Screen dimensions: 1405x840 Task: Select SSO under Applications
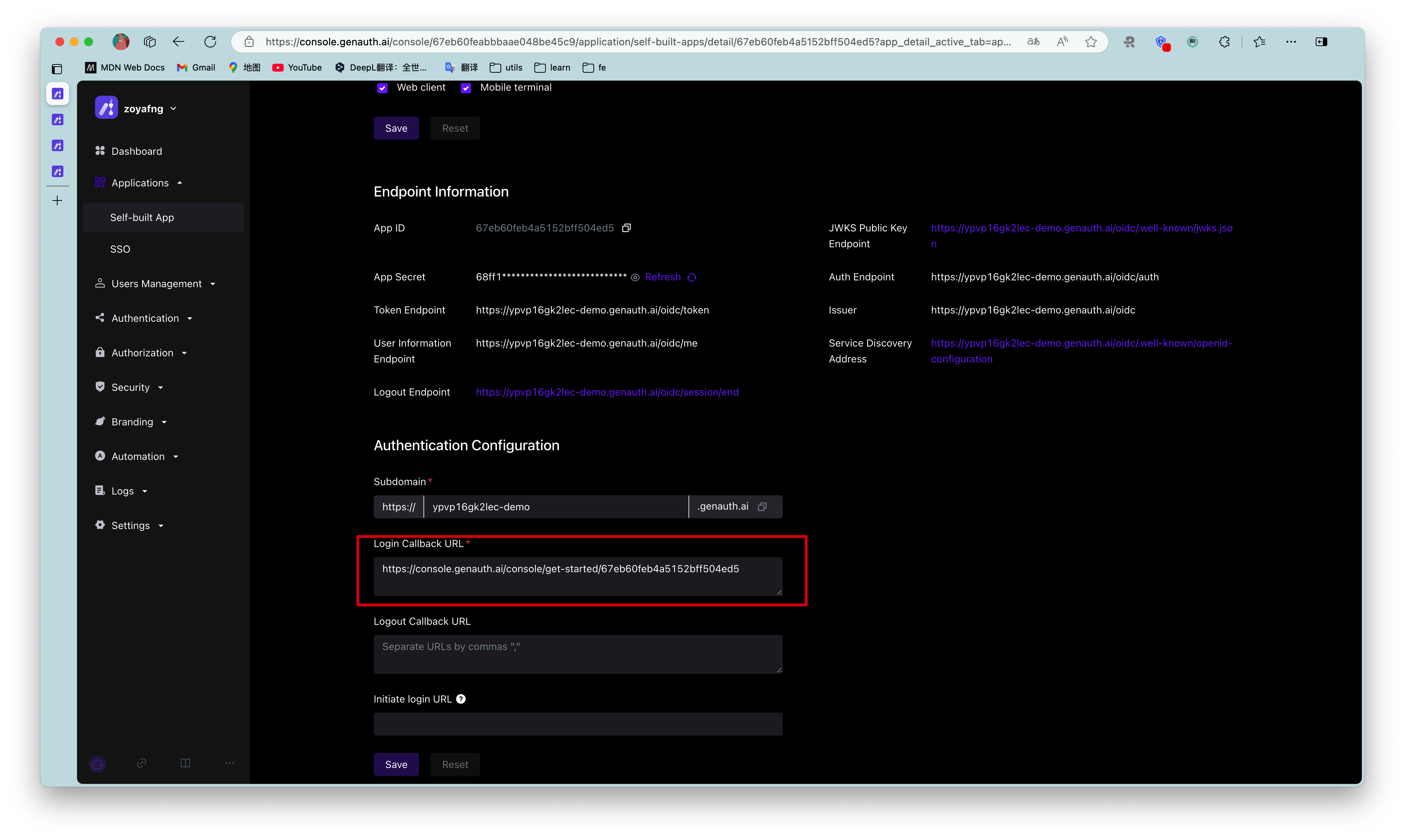tap(120, 249)
